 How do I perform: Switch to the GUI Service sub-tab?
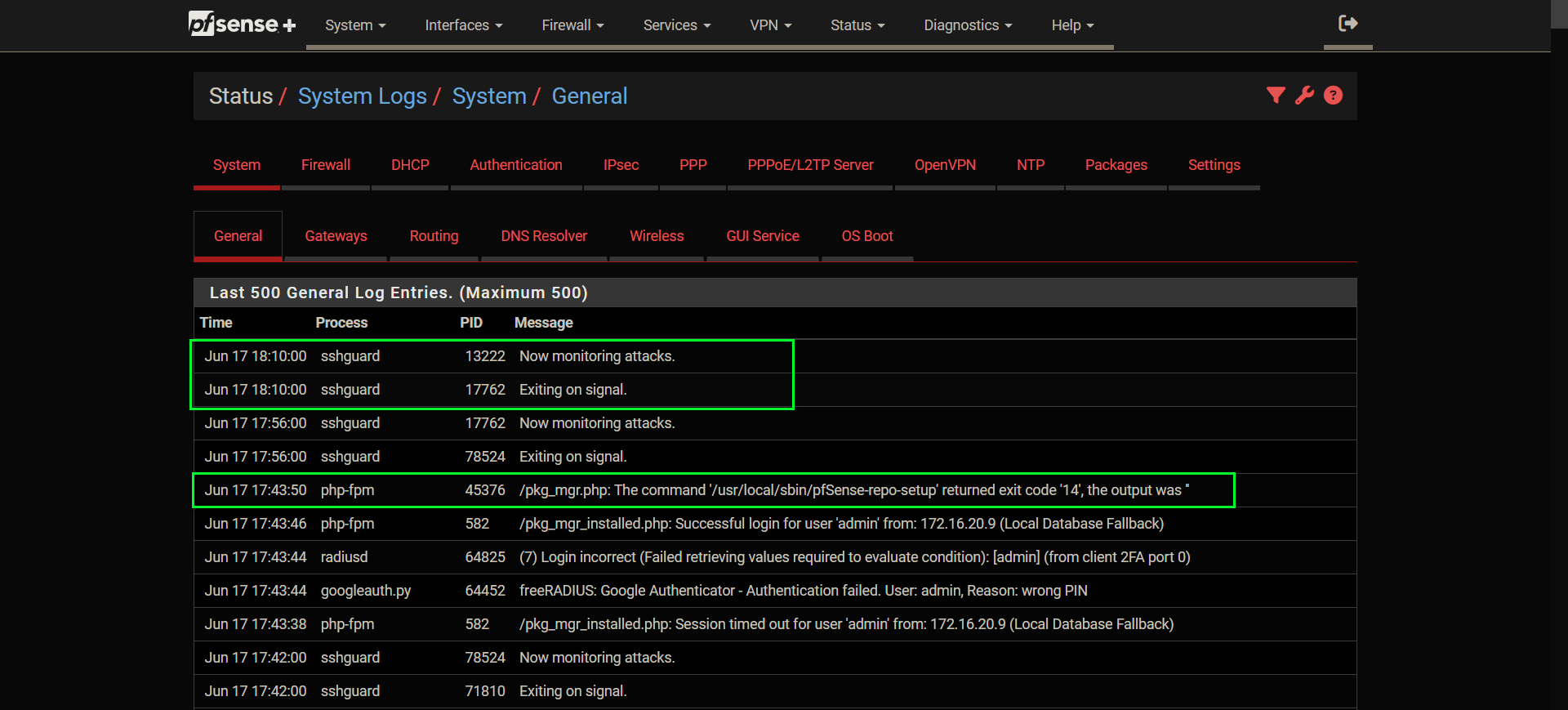coord(763,236)
